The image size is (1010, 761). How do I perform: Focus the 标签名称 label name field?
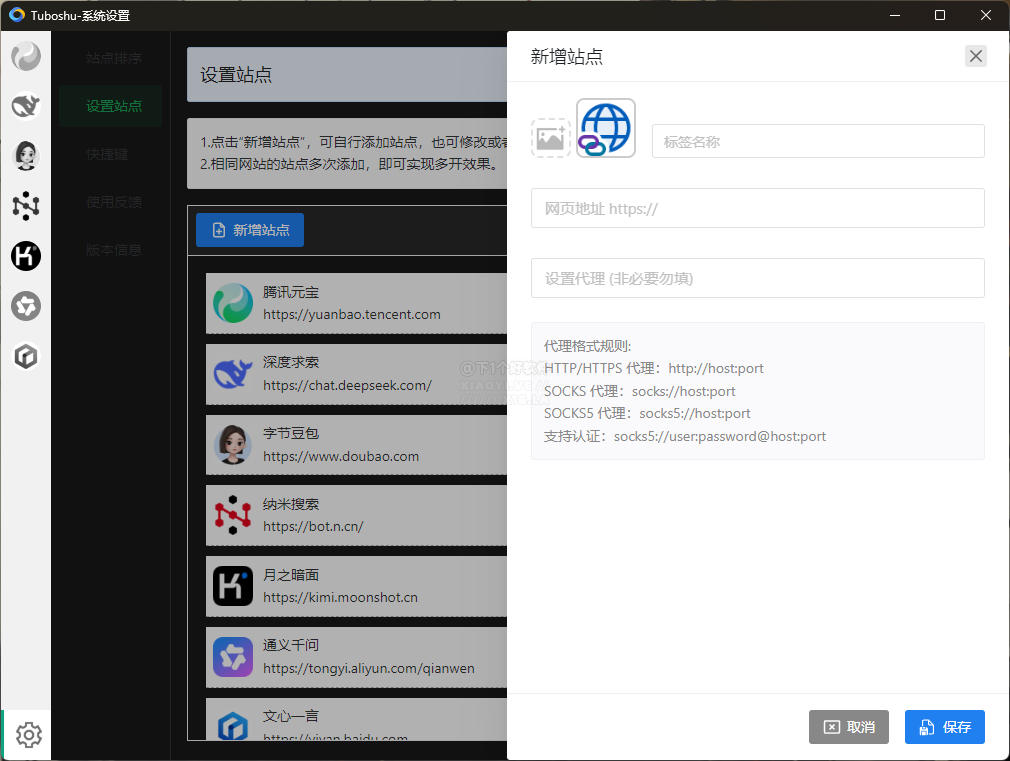click(x=818, y=141)
